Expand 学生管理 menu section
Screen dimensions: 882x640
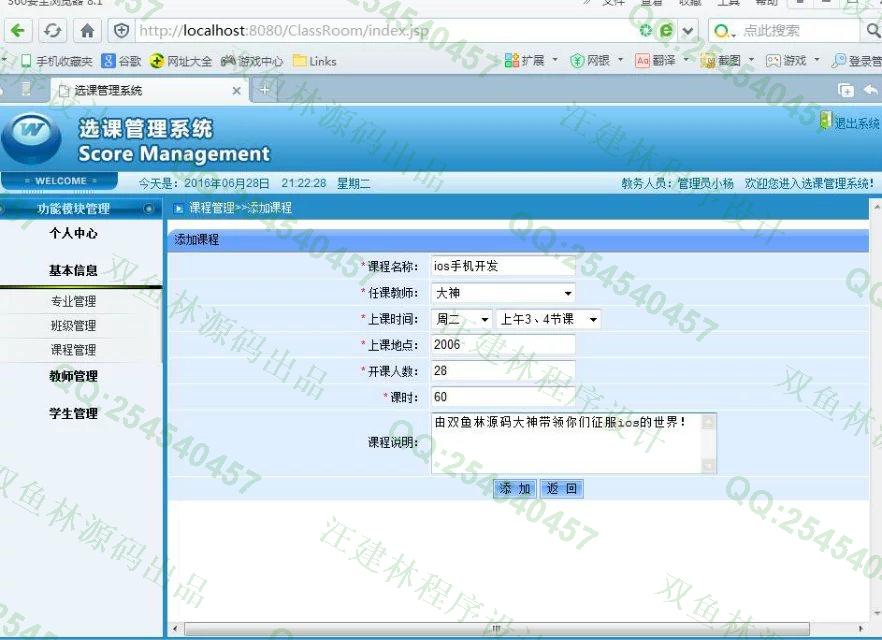click(x=73, y=413)
